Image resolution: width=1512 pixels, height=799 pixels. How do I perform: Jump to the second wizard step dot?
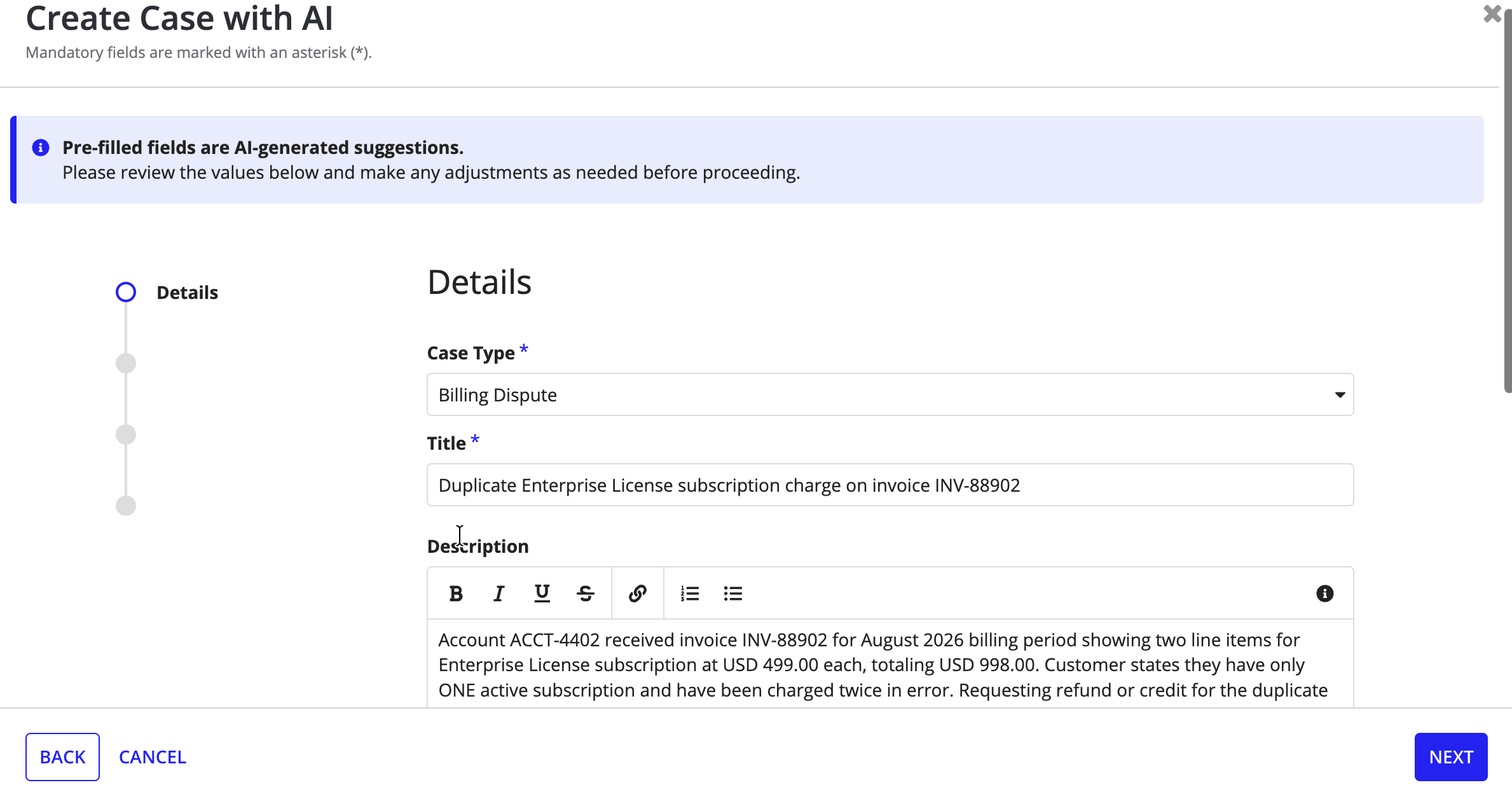pyautogui.click(x=126, y=363)
